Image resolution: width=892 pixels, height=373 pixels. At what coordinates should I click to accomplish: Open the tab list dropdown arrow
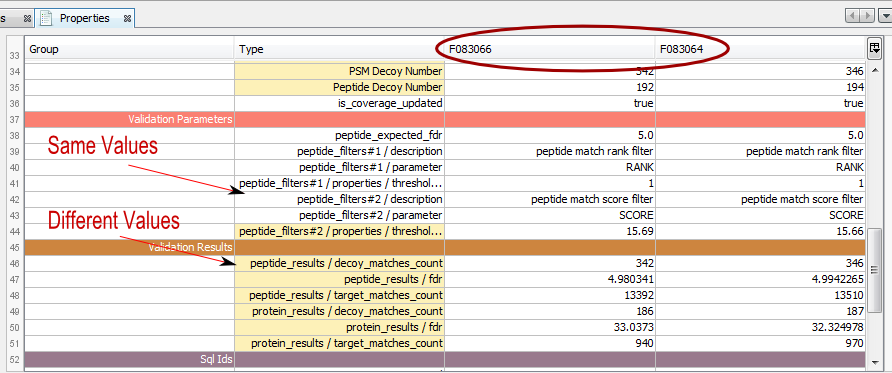point(885,16)
